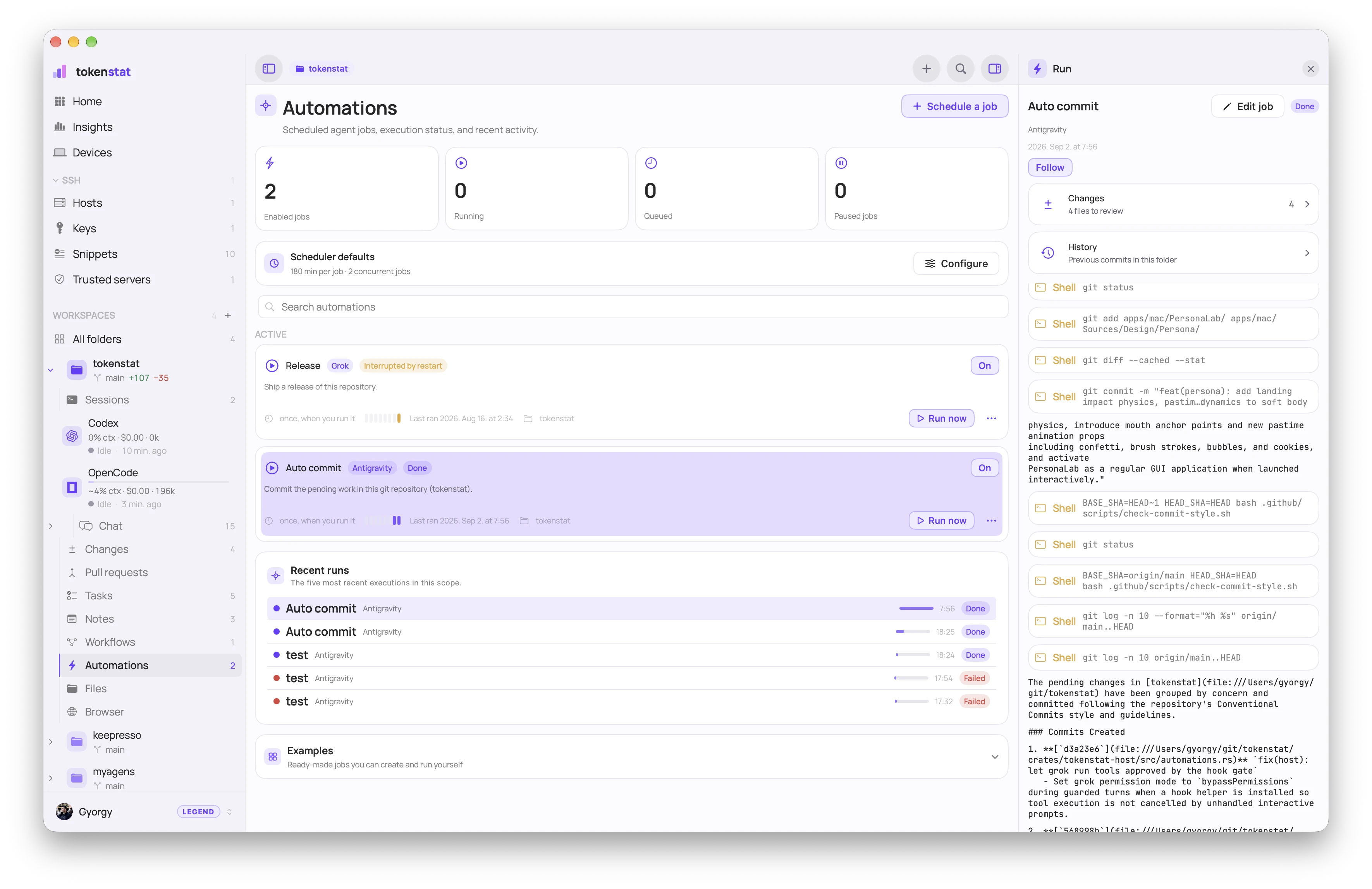Click the play icon next to Release
Viewport: 1372px width, 889px height.
click(272, 365)
